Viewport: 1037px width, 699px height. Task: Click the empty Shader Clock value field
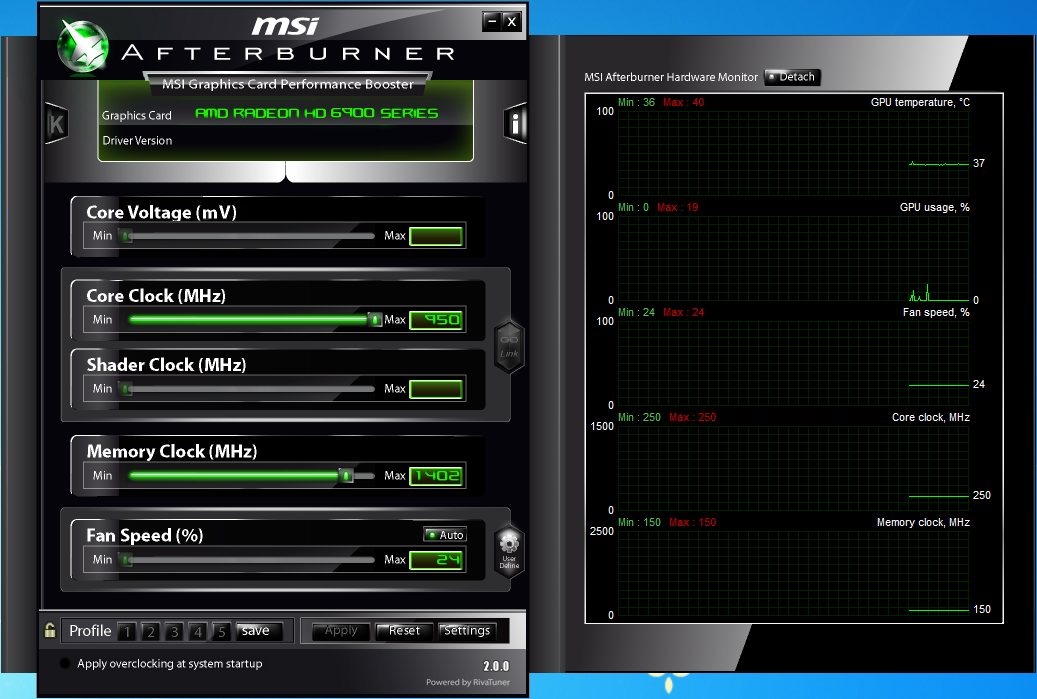click(x=436, y=389)
